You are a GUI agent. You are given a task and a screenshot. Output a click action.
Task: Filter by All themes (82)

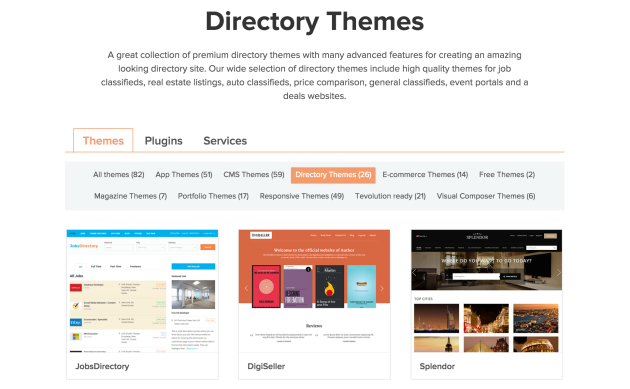click(x=119, y=175)
